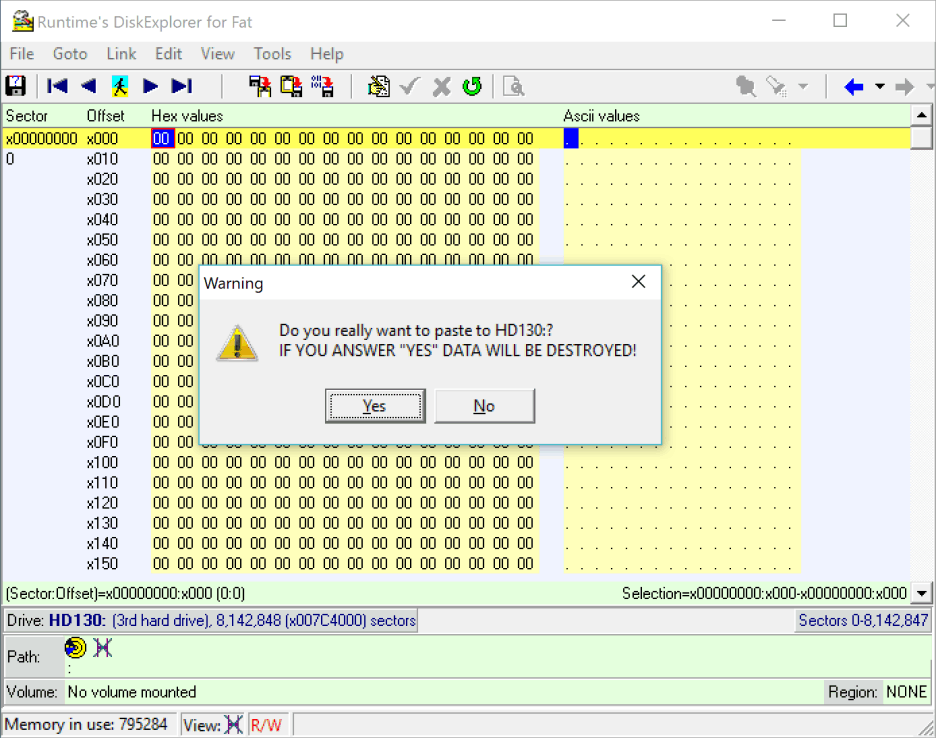Open the Goto menu
The height and width of the screenshot is (738, 936).
70,54
